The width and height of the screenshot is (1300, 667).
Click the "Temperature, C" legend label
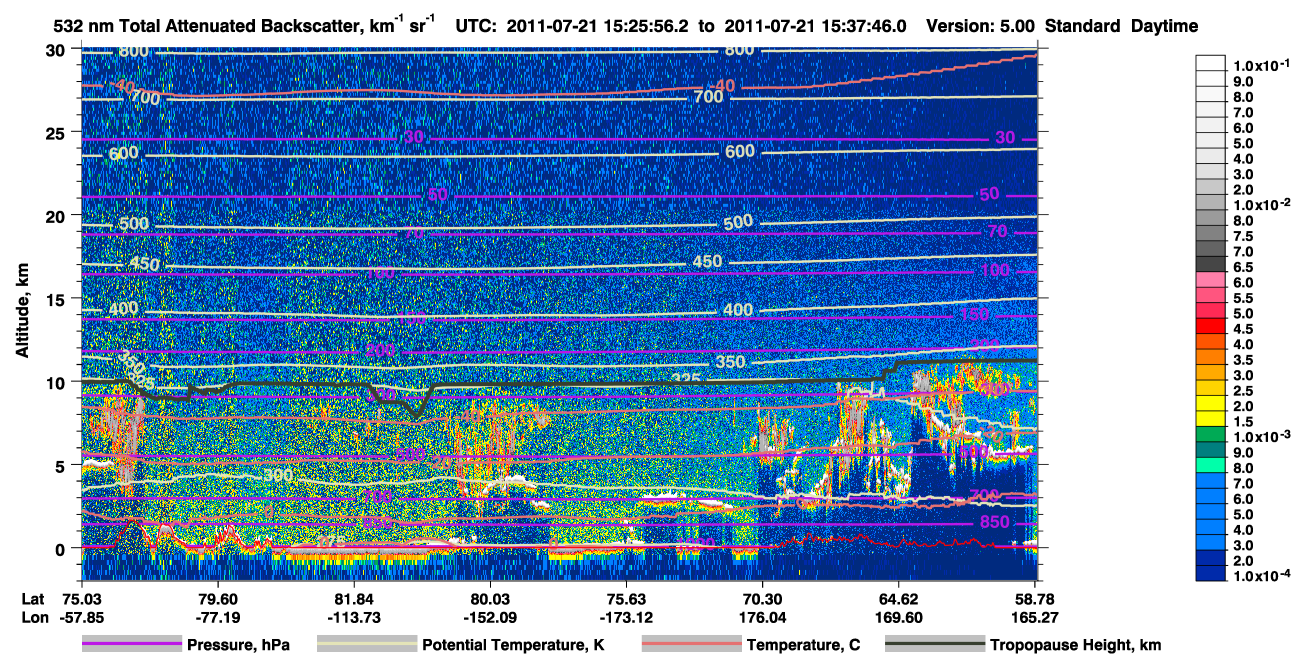tap(803, 645)
